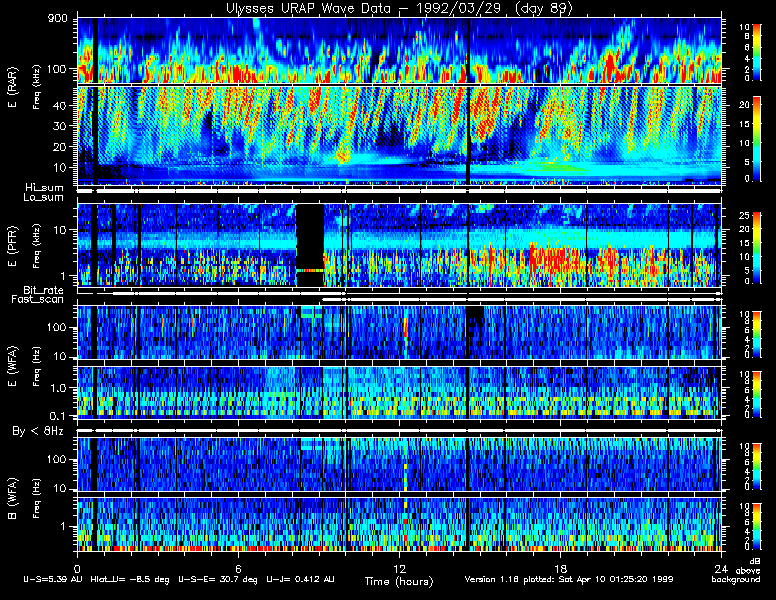
Task: Click the color bar beside the upper E WFA panel
Action: 756,334
